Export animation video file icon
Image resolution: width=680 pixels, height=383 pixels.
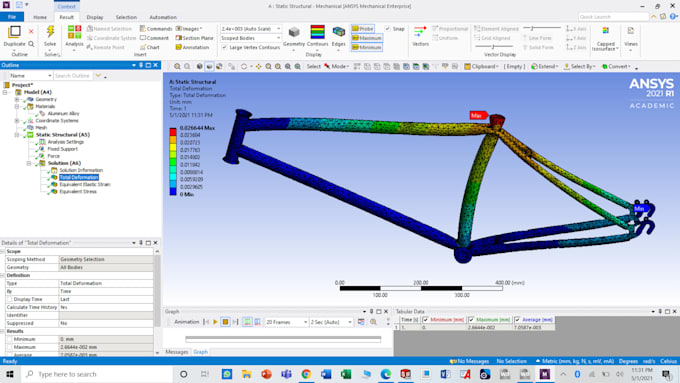coord(361,322)
